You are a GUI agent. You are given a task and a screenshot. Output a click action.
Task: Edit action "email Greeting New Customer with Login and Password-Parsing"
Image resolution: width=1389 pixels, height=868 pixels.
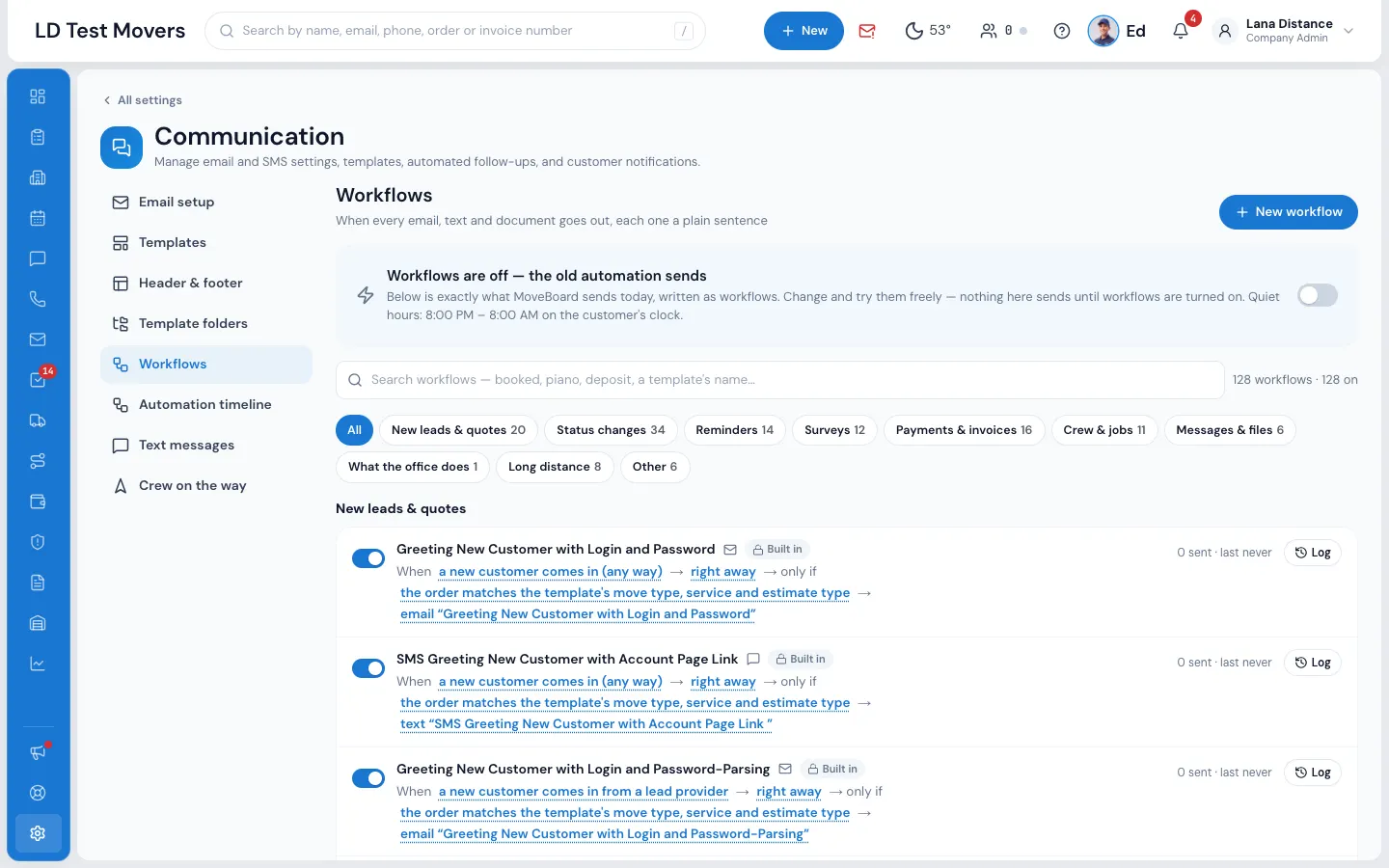605,834
